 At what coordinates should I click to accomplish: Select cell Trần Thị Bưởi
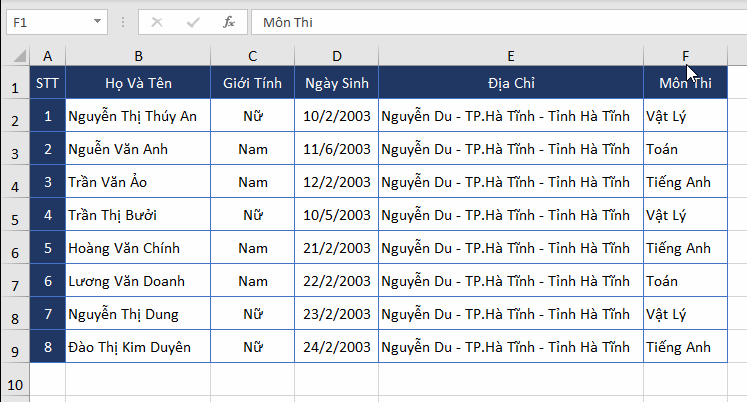coord(138,214)
